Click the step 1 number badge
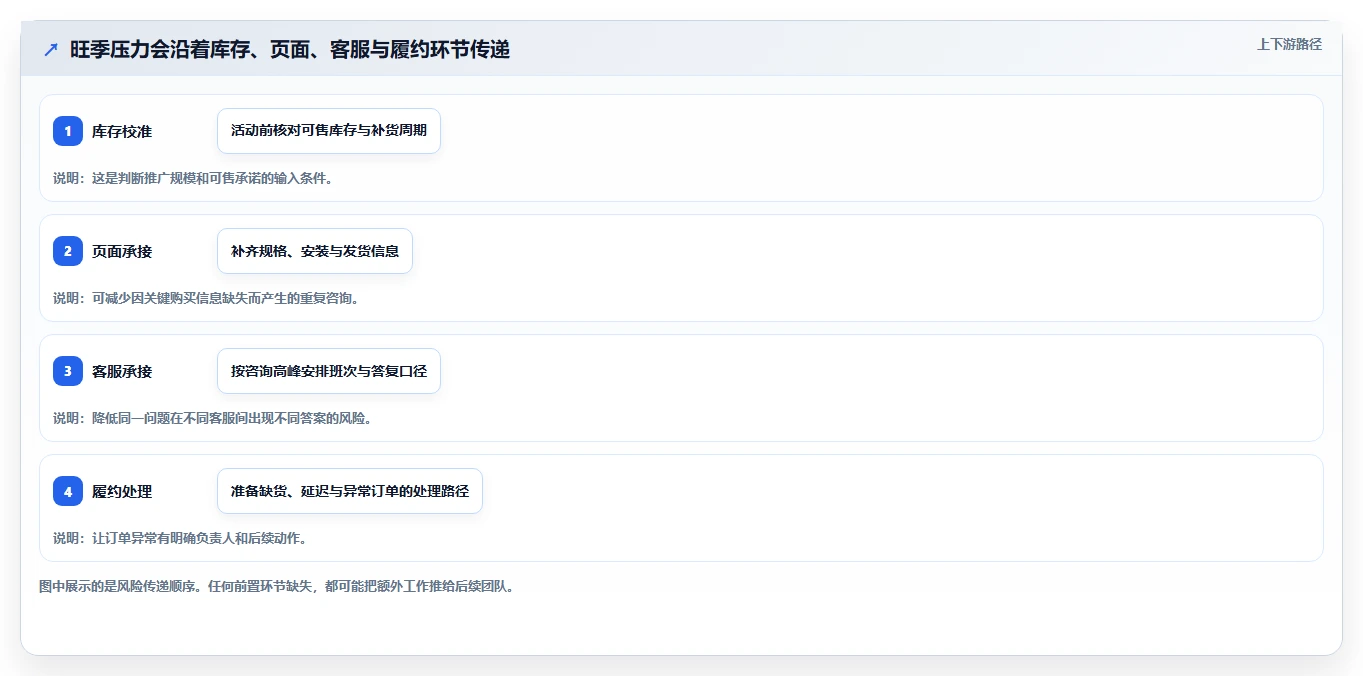The height and width of the screenshot is (676, 1363). pyautogui.click(x=68, y=131)
